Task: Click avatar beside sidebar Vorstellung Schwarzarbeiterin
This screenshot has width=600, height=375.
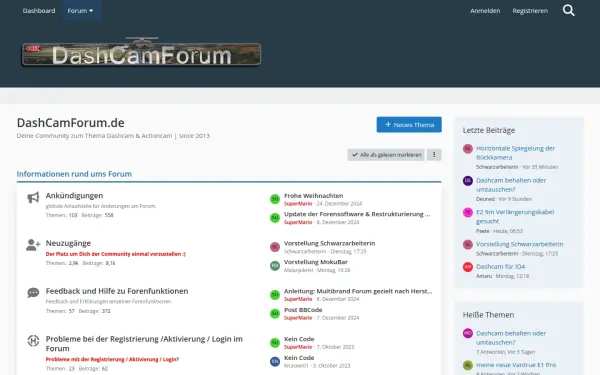Action: (x=468, y=244)
